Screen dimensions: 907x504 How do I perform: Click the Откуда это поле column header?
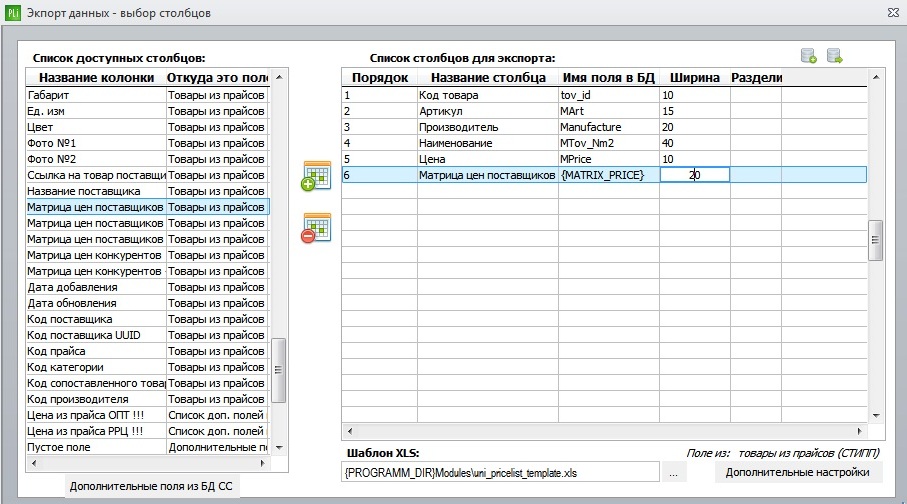point(217,78)
